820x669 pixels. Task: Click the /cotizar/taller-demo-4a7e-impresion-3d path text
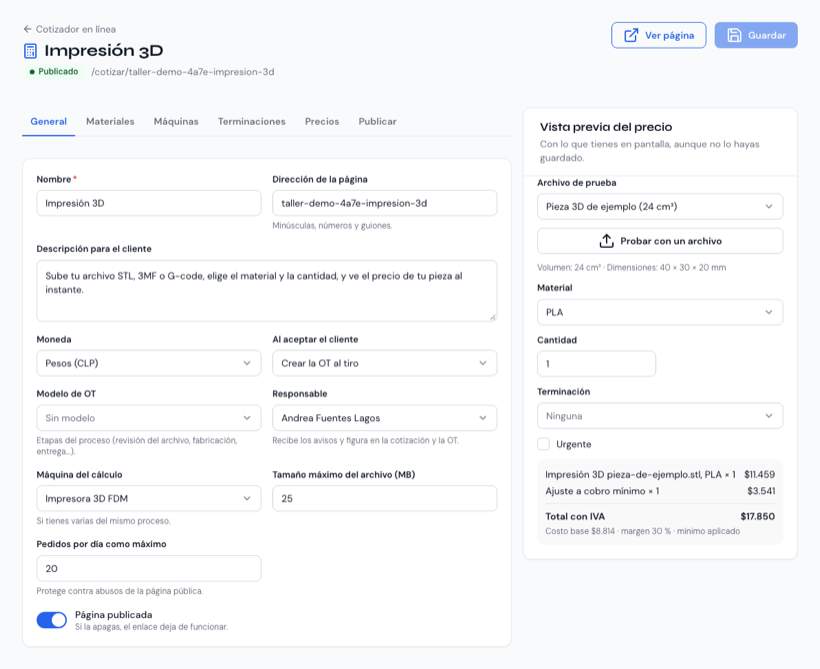183,72
